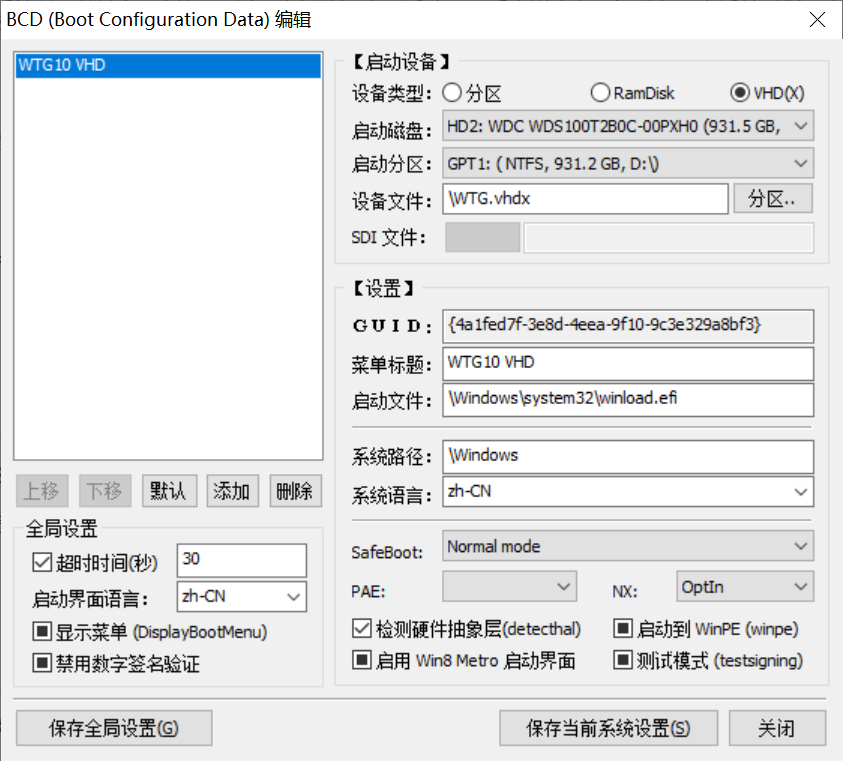Choose the 分区 device type radio button
843x761 pixels.
point(452,93)
